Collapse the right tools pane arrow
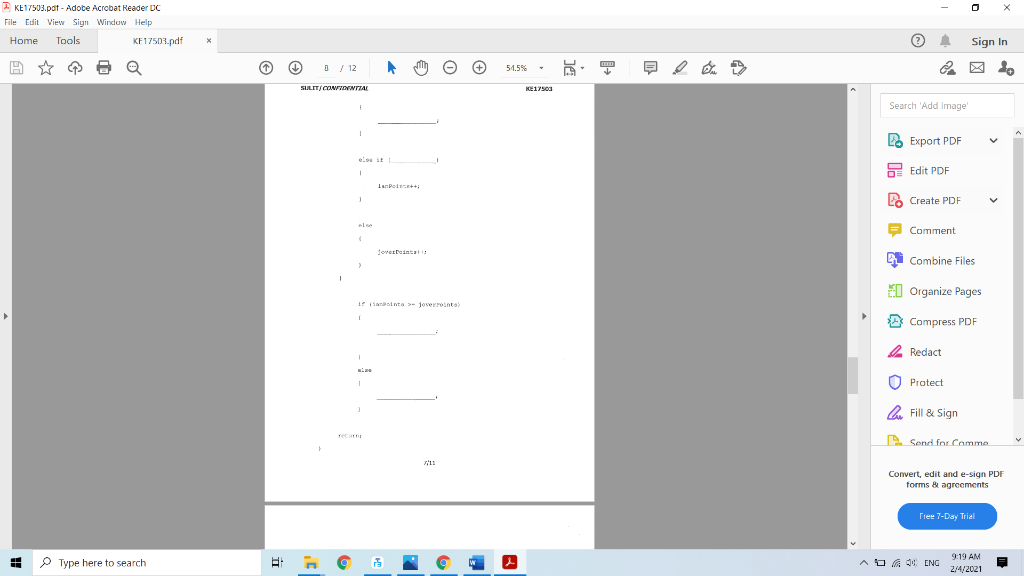 864,316
